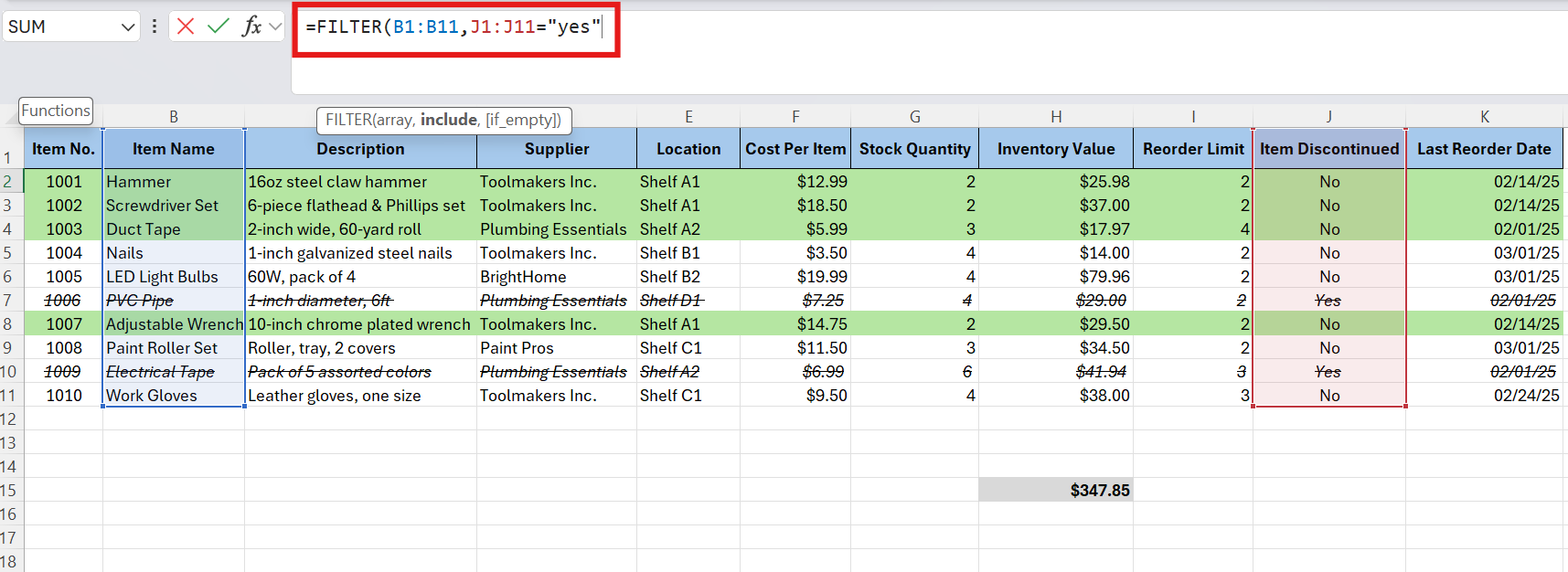Select the array argument in the tooltip

(x=394, y=120)
